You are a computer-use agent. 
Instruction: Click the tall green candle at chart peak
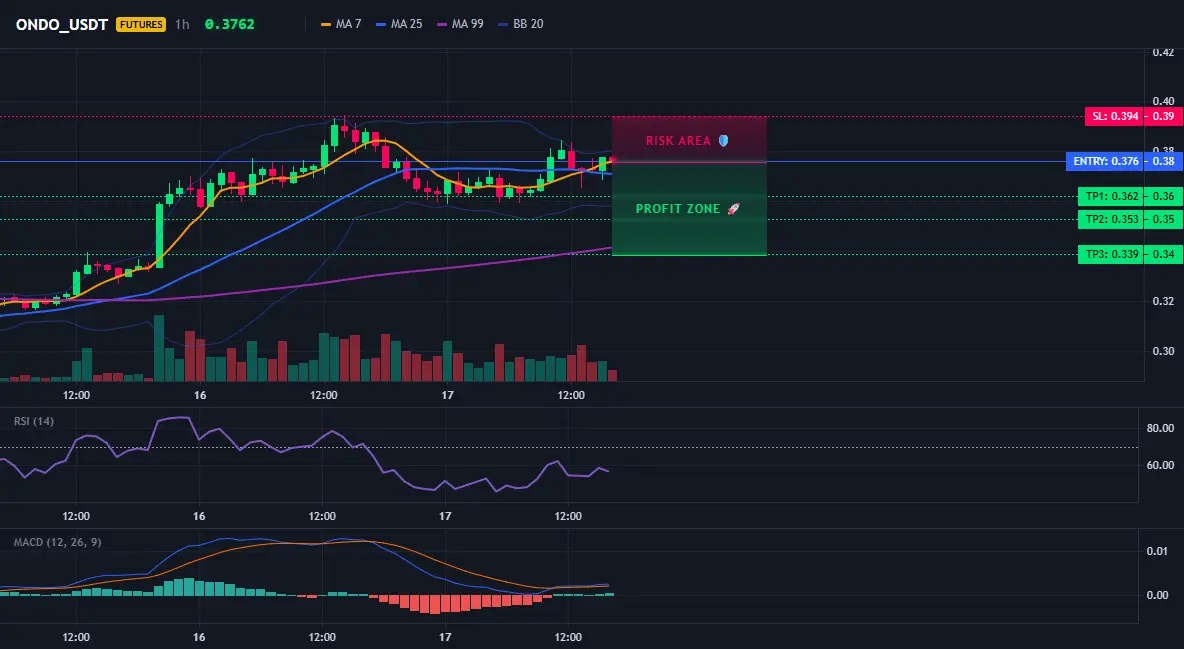click(334, 134)
